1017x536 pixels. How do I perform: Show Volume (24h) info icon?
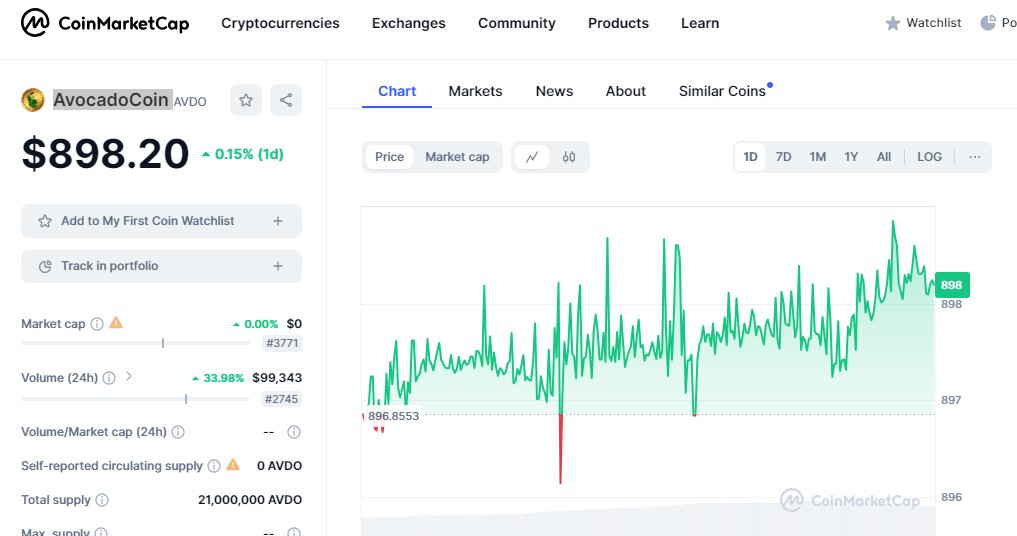[x=109, y=378]
